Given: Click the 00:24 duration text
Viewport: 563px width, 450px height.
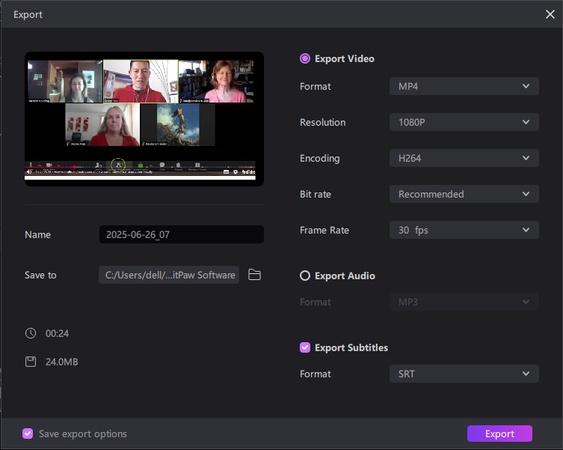Looking at the screenshot, I should click(x=57, y=333).
